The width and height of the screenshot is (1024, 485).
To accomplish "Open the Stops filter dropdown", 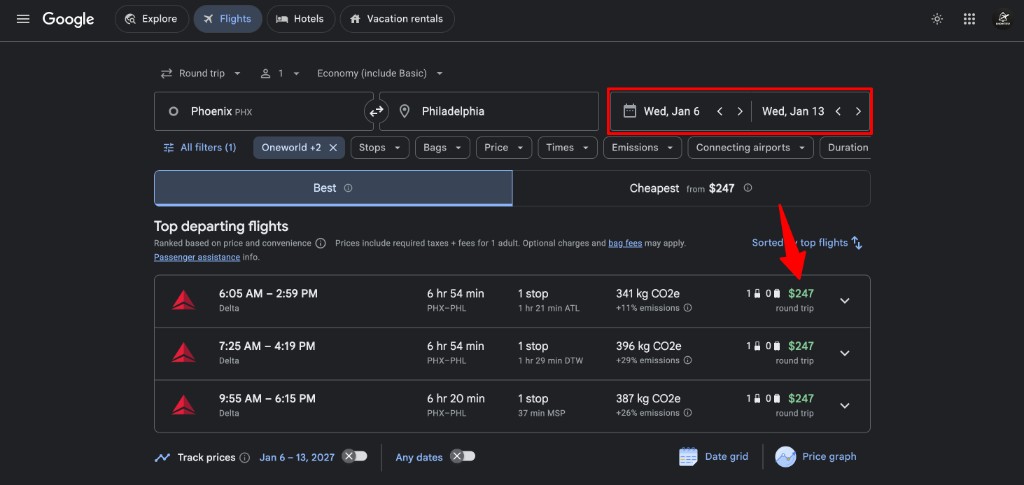I will point(380,148).
